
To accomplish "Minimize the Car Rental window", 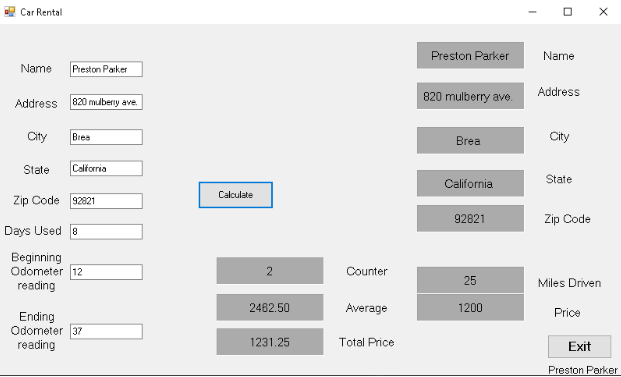I will coord(533,12).
